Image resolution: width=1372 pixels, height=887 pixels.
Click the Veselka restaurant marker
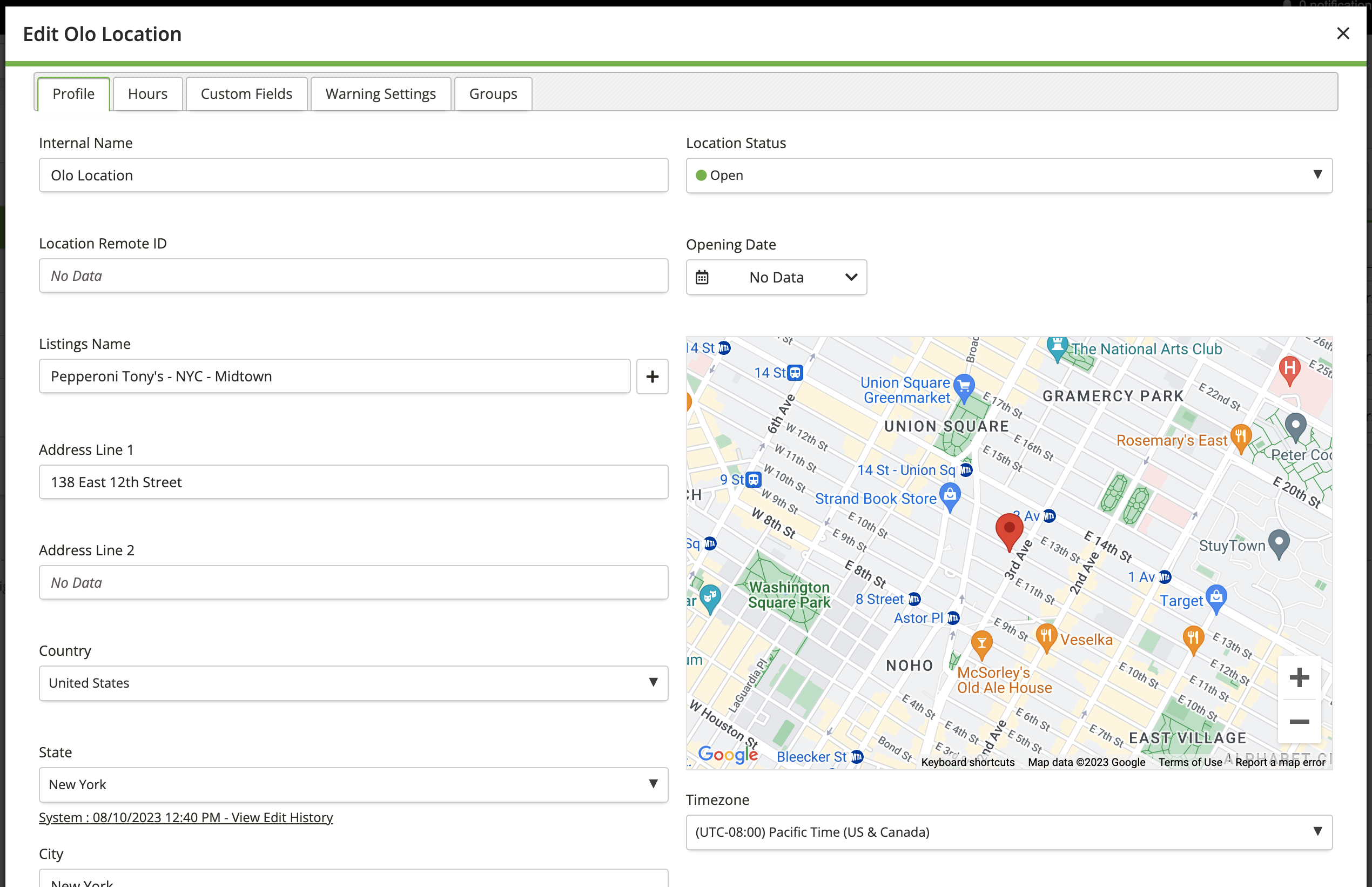point(1046,638)
